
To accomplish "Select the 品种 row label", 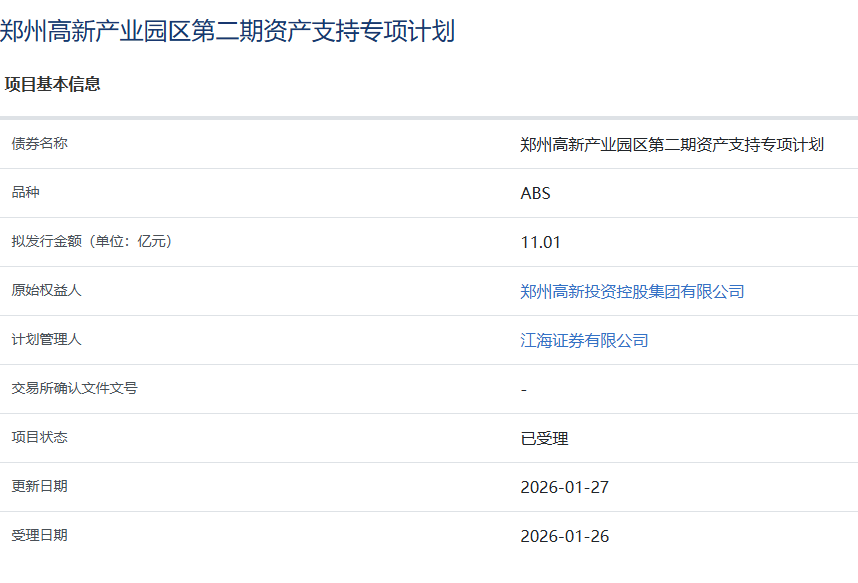I will pyautogui.click(x=26, y=192).
